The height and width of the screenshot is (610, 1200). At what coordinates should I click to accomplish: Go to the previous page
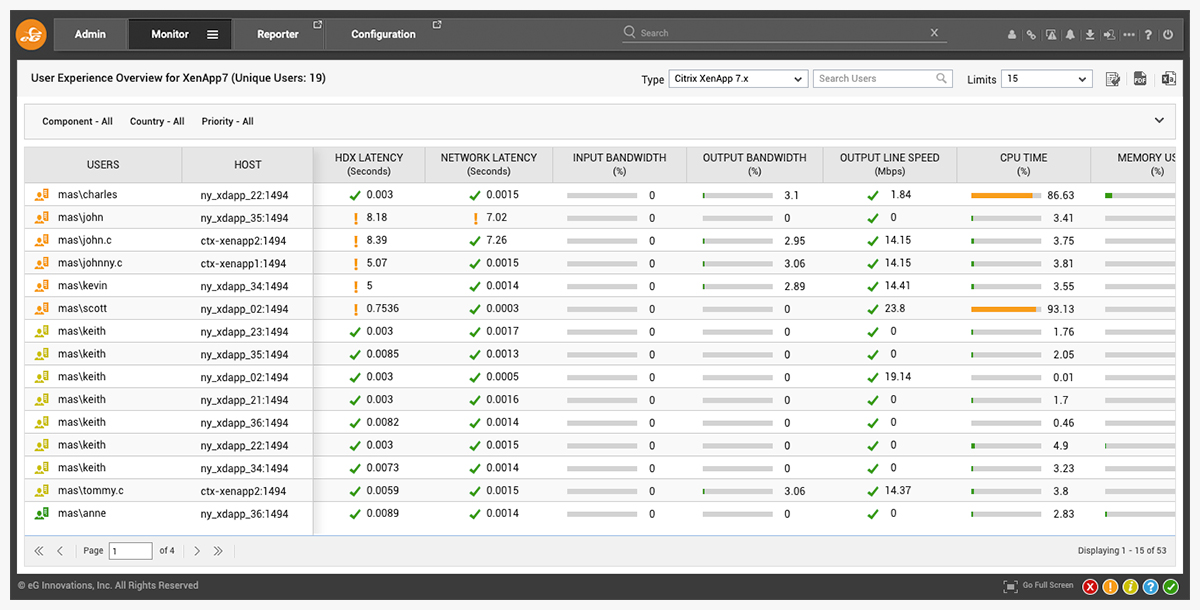pos(60,551)
